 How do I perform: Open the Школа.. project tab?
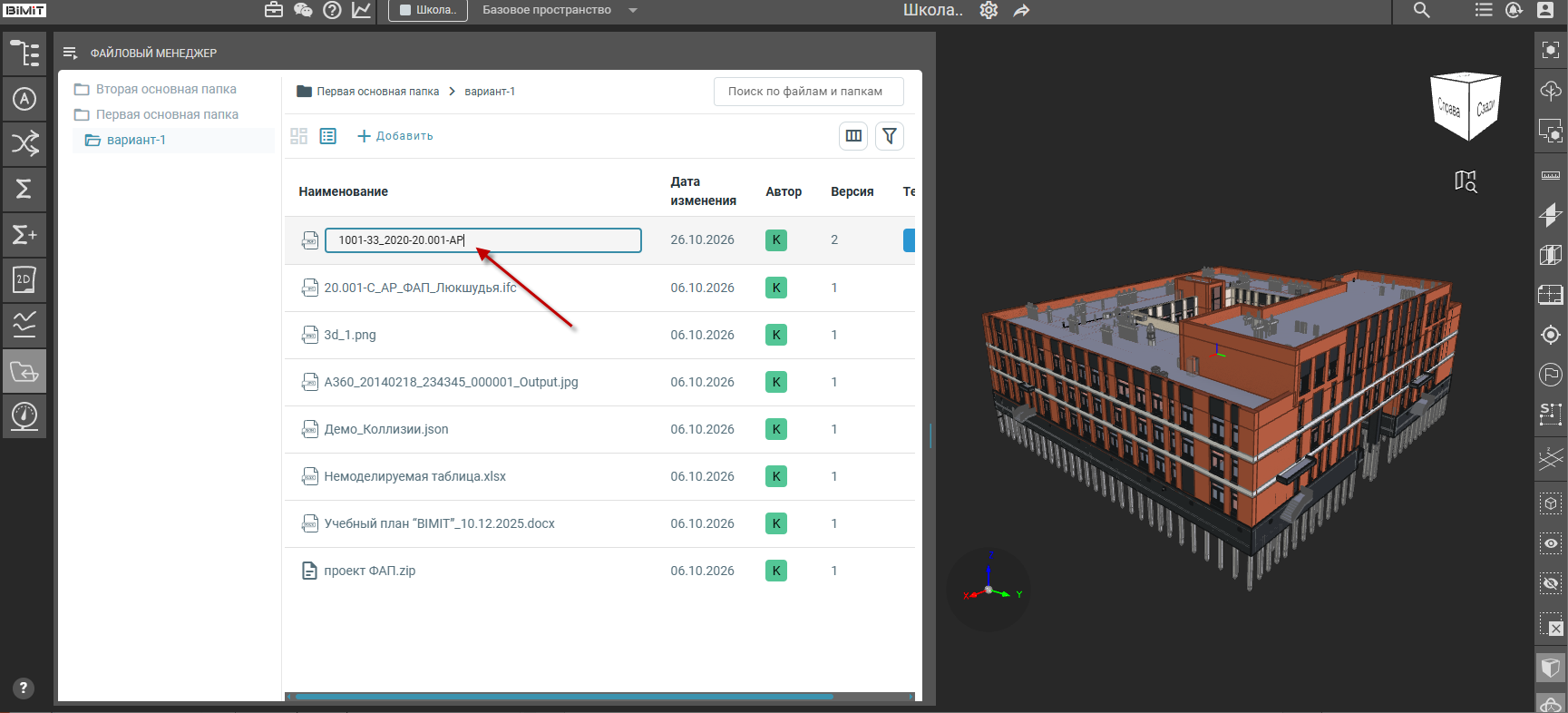428,11
